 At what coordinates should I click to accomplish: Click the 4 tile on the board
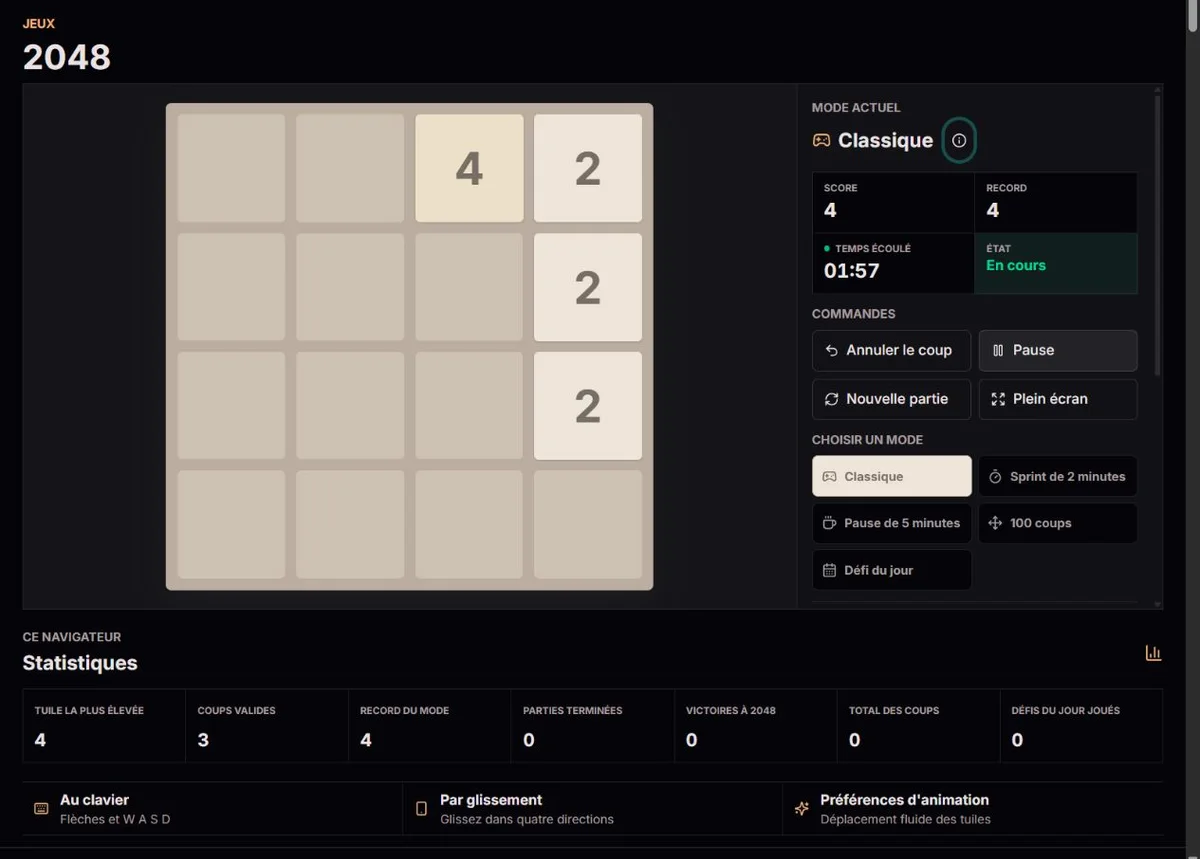pyautogui.click(x=469, y=168)
